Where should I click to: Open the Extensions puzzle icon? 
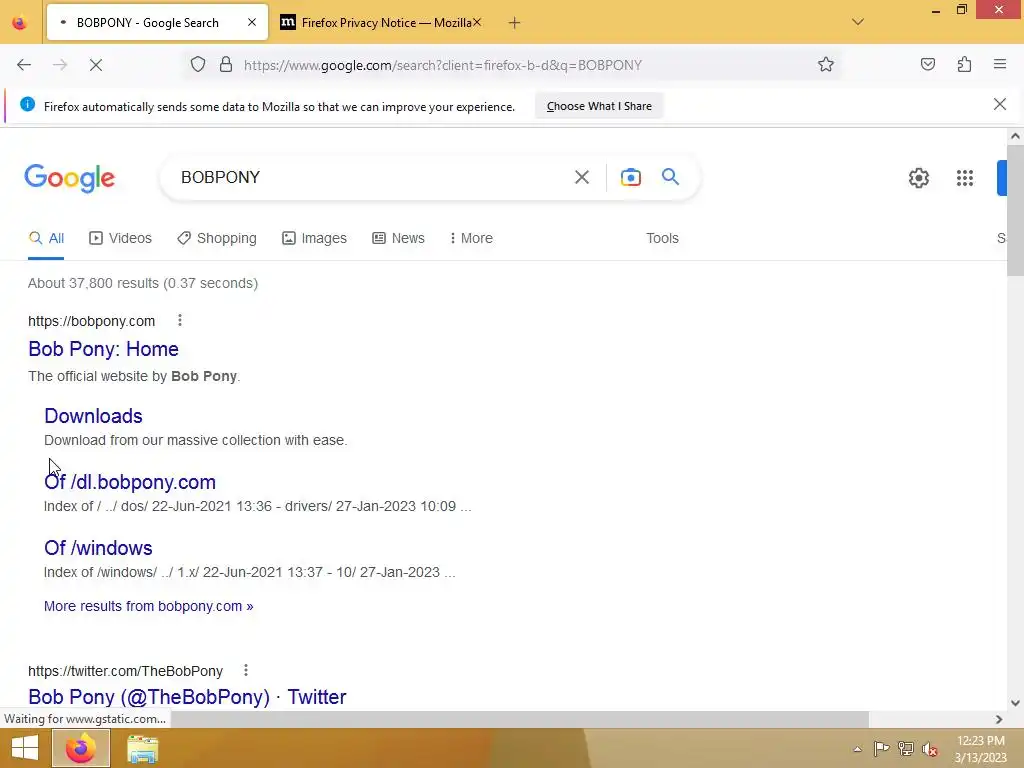pyautogui.click(x=965, y=65)
